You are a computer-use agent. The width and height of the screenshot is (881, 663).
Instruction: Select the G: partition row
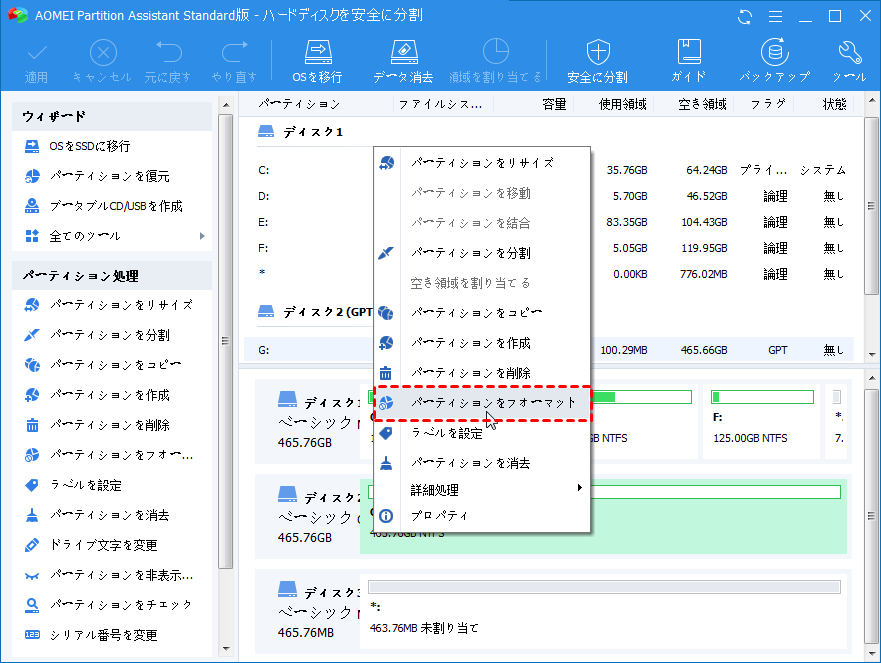[549, 350]
